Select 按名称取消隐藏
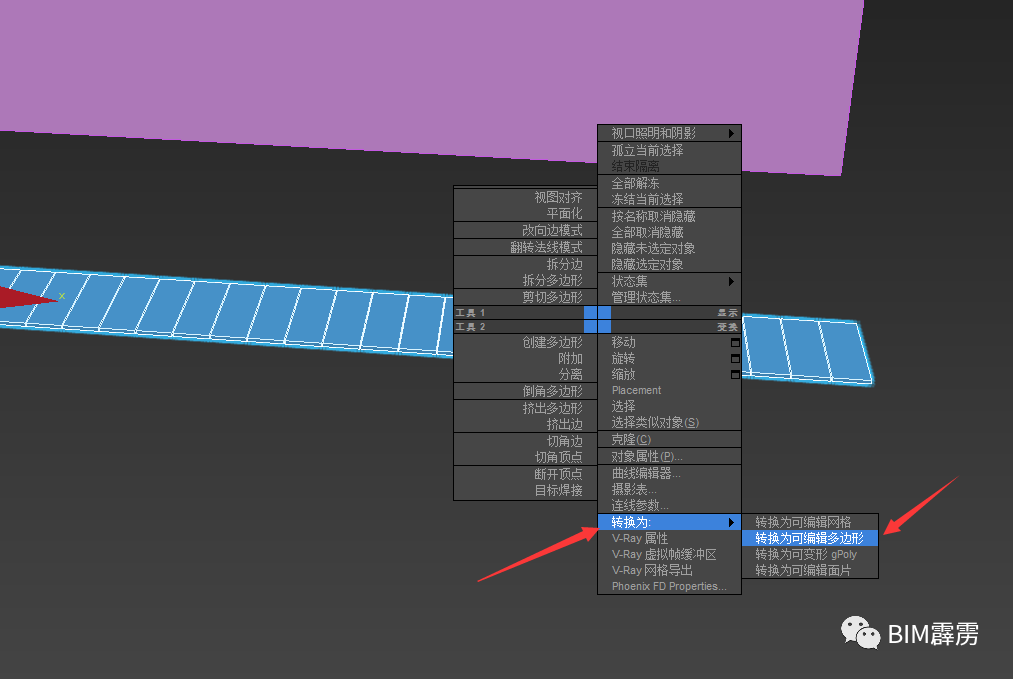Viewport: 1013px width, 679px height. click(x=669, y=216)
